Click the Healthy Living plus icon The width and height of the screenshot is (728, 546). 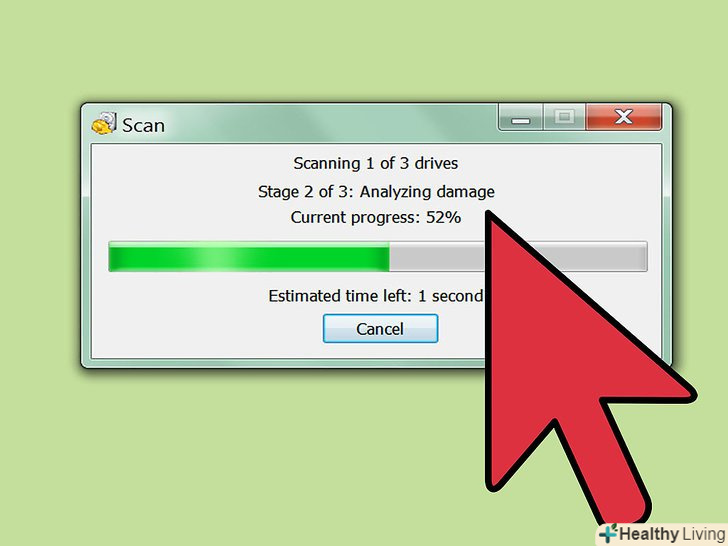608,534
